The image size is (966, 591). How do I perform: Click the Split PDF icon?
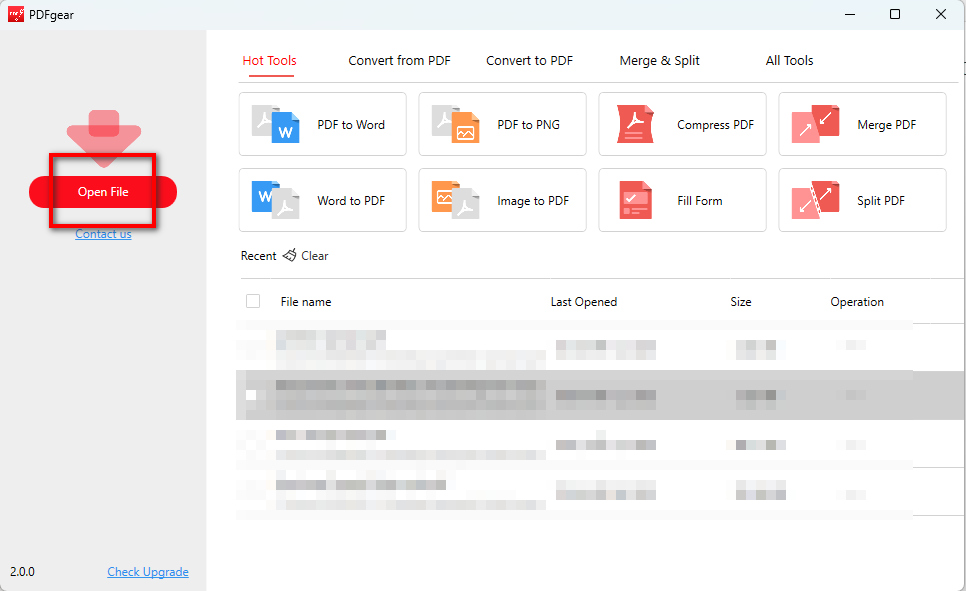(x=815, y=200)
